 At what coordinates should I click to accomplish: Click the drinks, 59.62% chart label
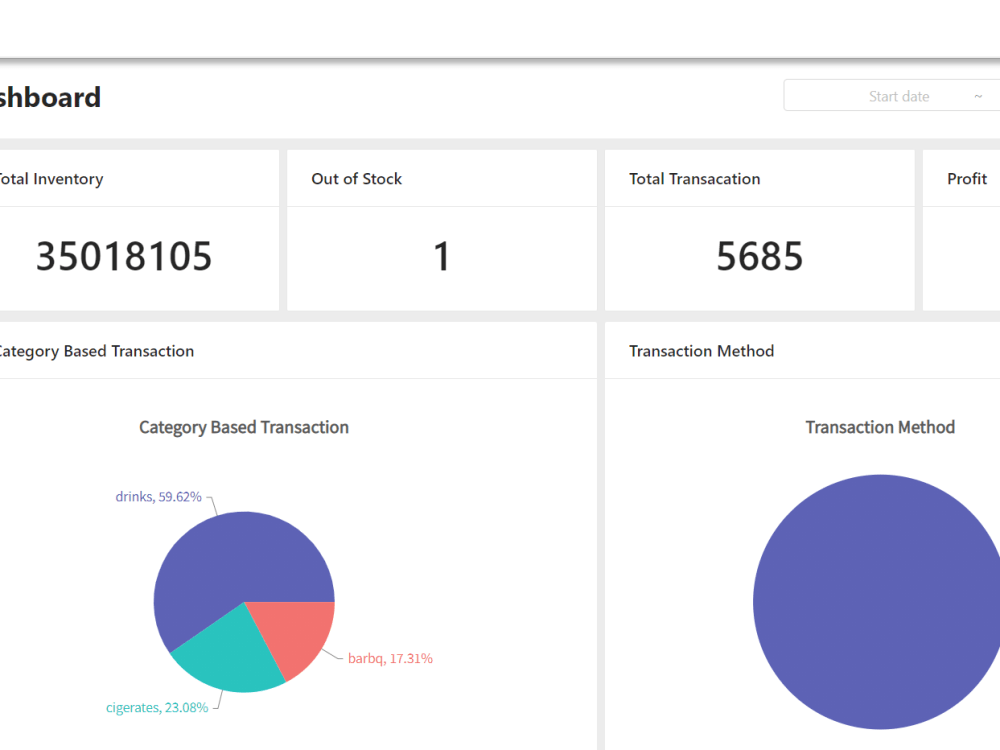point(158,497)
